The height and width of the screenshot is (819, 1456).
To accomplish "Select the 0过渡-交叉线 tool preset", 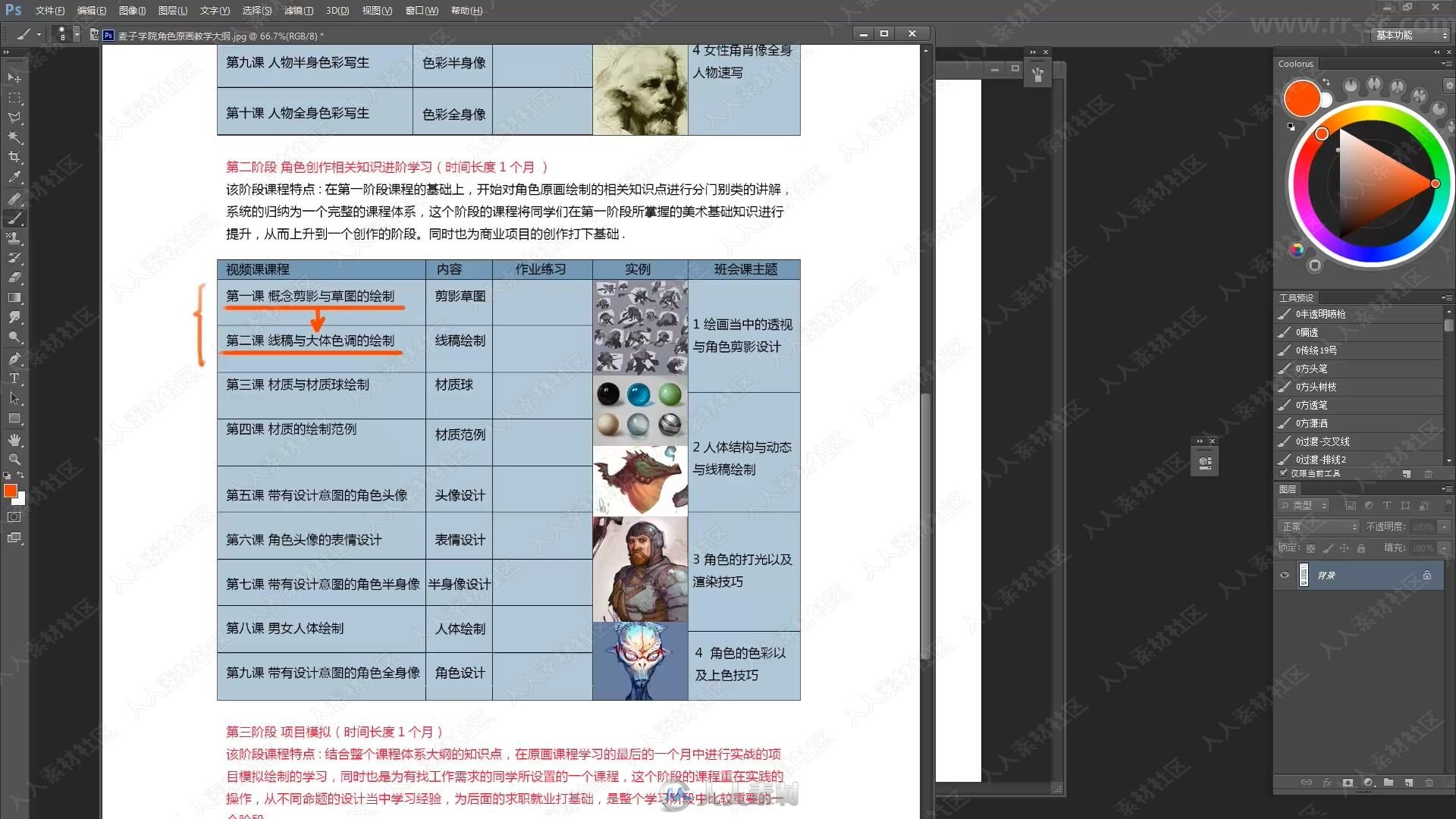I will (1358, 441).
